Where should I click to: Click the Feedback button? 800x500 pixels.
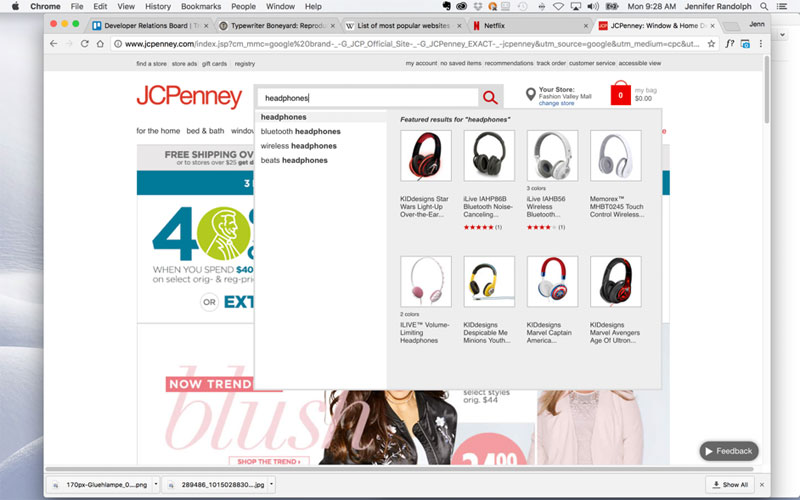pos(729,451)
